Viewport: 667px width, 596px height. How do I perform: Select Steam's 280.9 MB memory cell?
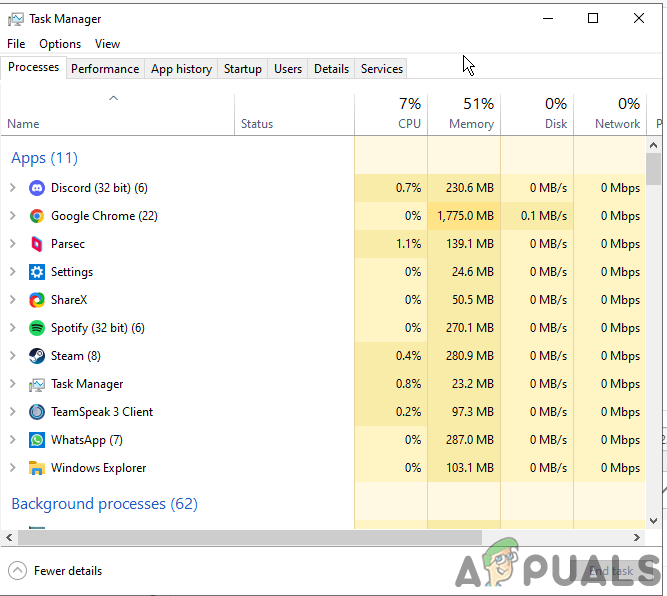(x=464, y=356)
